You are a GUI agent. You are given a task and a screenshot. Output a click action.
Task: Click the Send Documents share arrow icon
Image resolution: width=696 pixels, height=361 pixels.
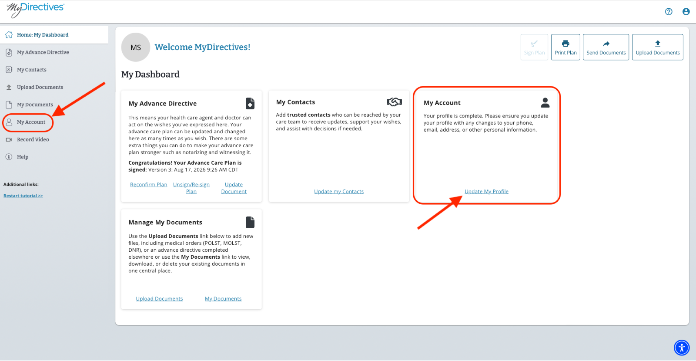(x=606, y=44)
